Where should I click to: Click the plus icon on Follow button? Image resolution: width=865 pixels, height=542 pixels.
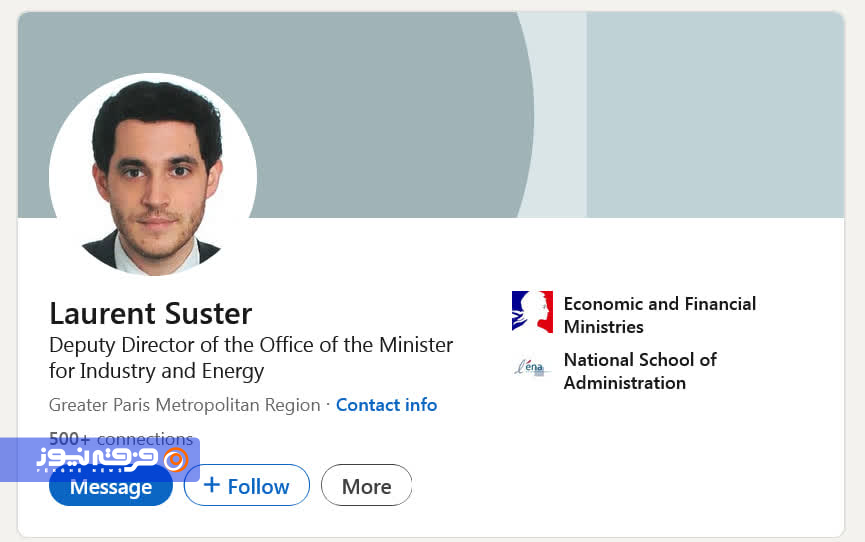pyautogui.click(x=212, y=485)
